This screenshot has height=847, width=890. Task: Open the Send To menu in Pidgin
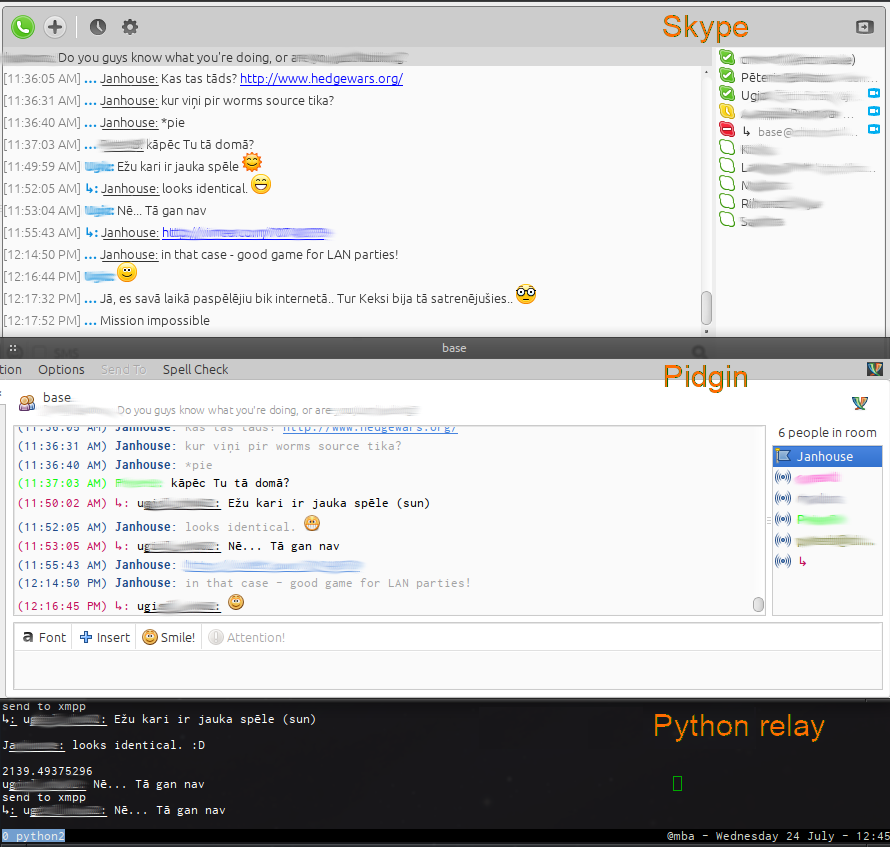pos(123,370)
